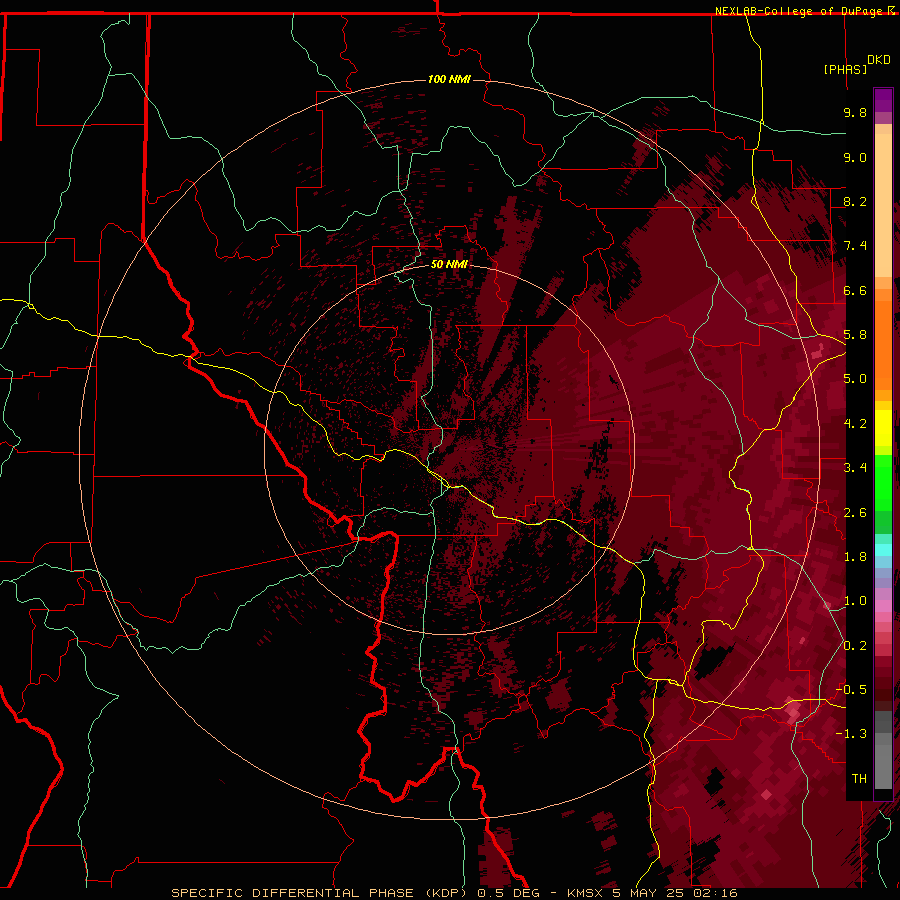
Task: Click the 5.0 scale value
Action: (855, 379)
